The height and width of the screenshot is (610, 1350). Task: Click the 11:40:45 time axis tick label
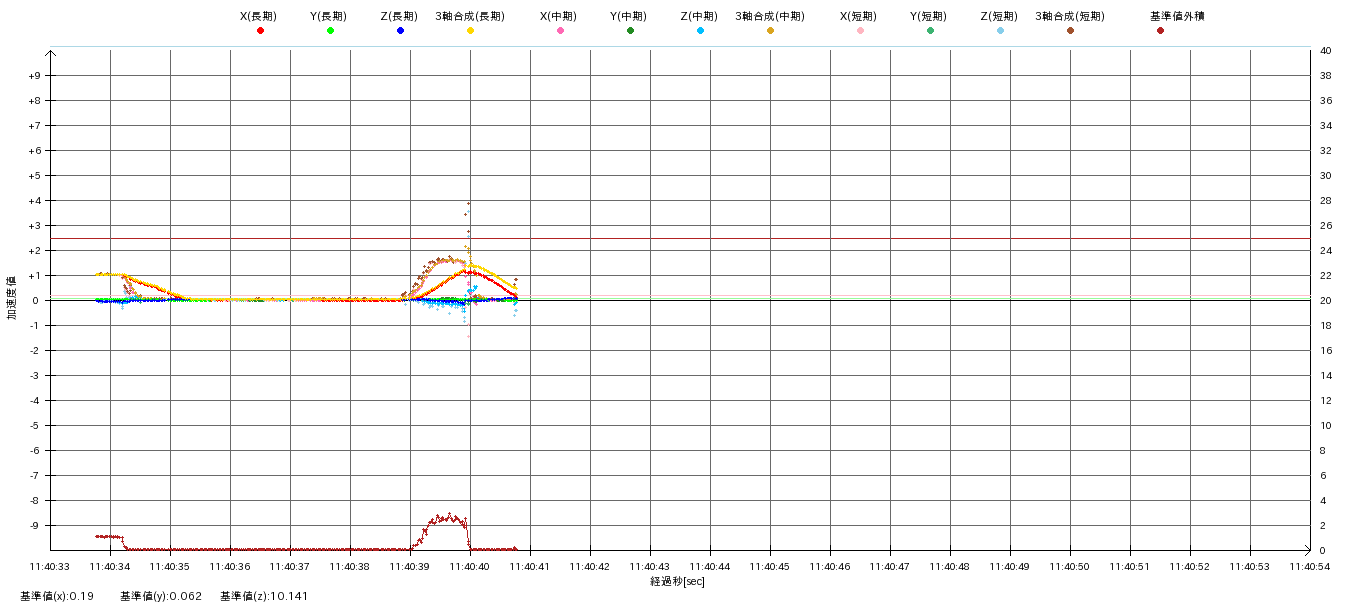(x=769, y=566)
